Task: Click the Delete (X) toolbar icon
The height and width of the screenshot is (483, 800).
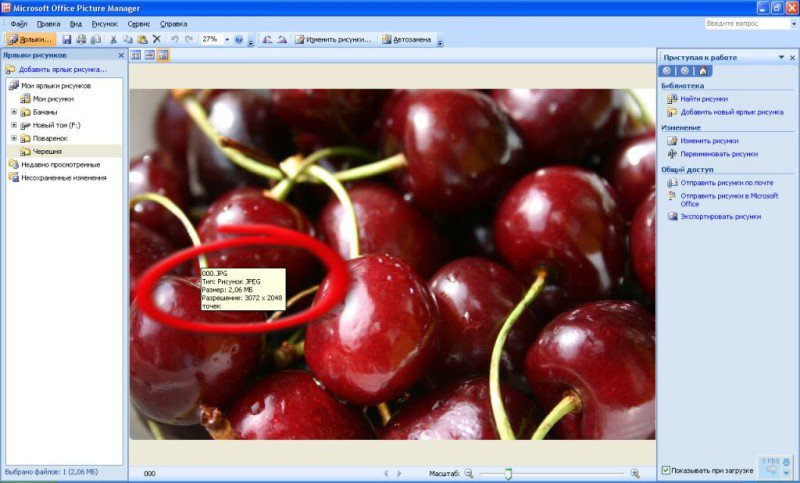Action: (156, 39)
